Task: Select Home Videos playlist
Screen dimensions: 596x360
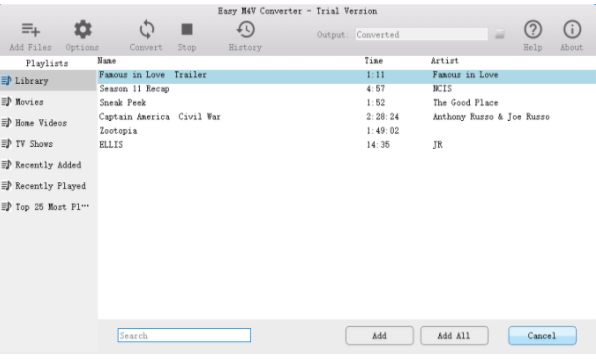Action: 48,123
